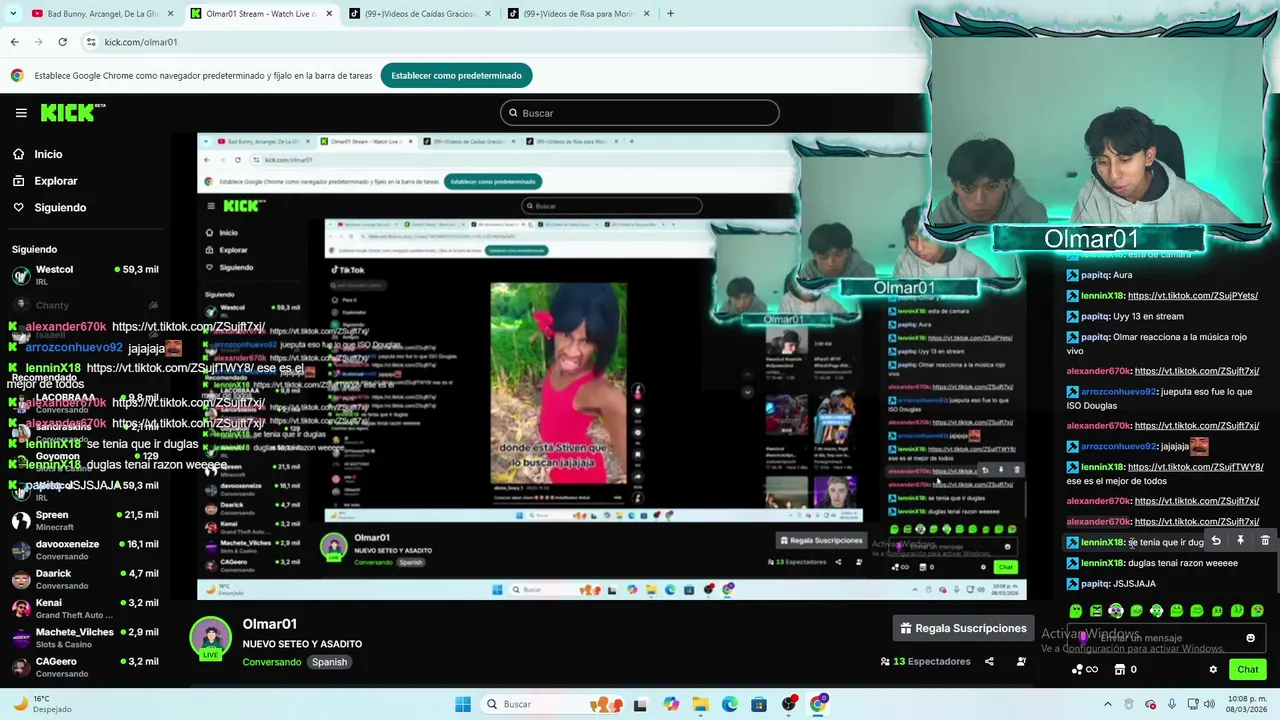Share the Olmar01 stream
Image resolution: width=1280 pixels, height=720 pixels.
[x=989, y=661]
